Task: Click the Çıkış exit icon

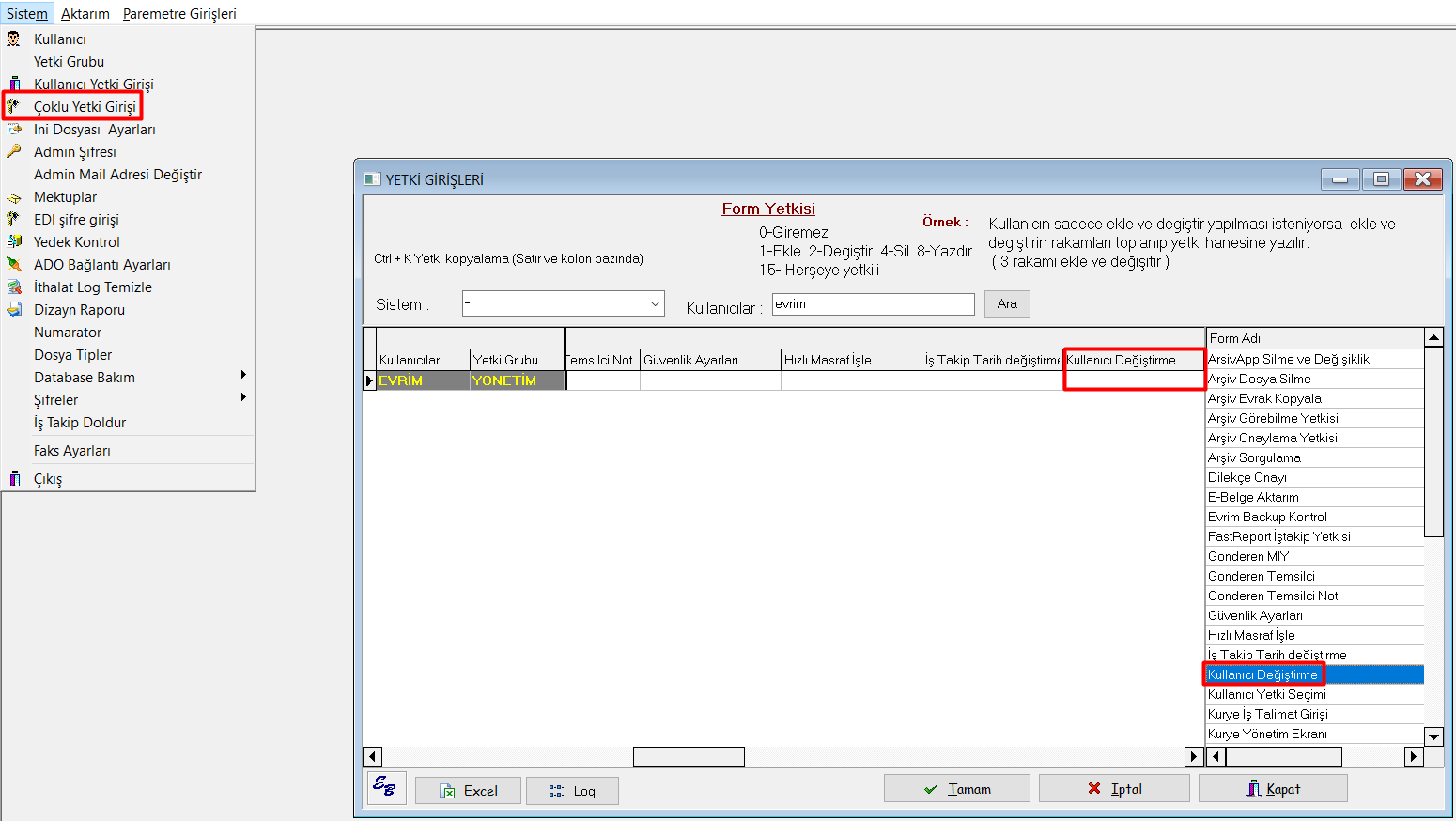Action: (13, 478)
